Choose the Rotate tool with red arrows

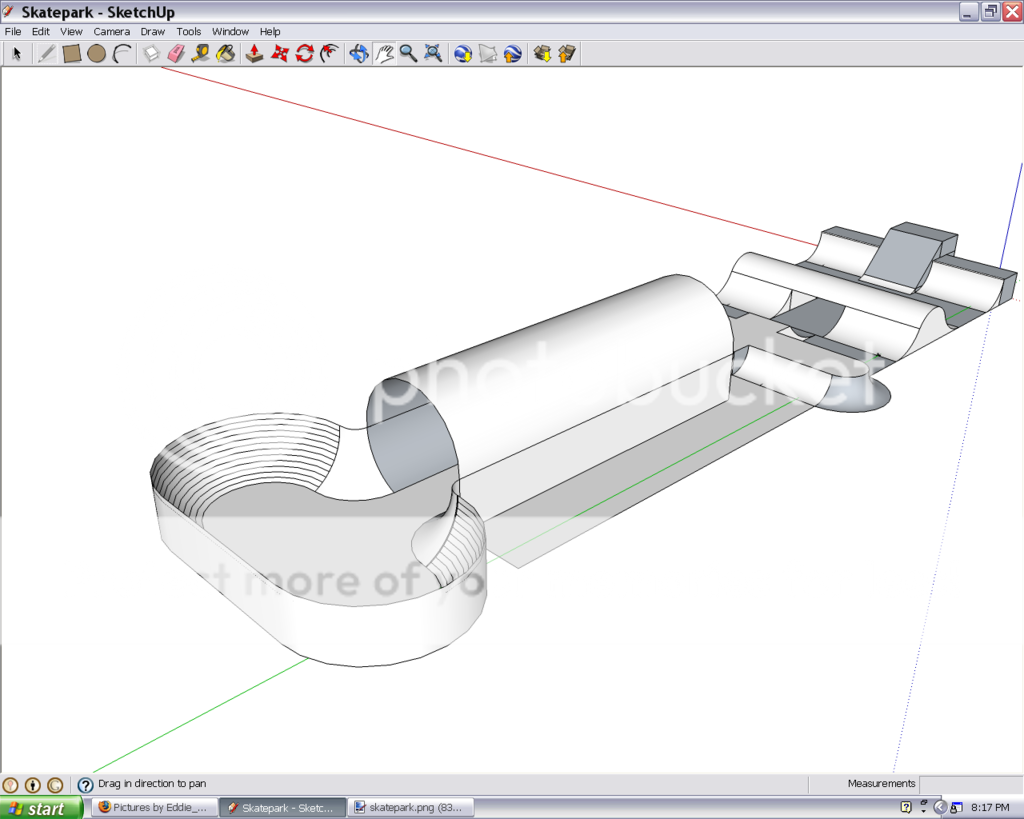pos(305,54)
